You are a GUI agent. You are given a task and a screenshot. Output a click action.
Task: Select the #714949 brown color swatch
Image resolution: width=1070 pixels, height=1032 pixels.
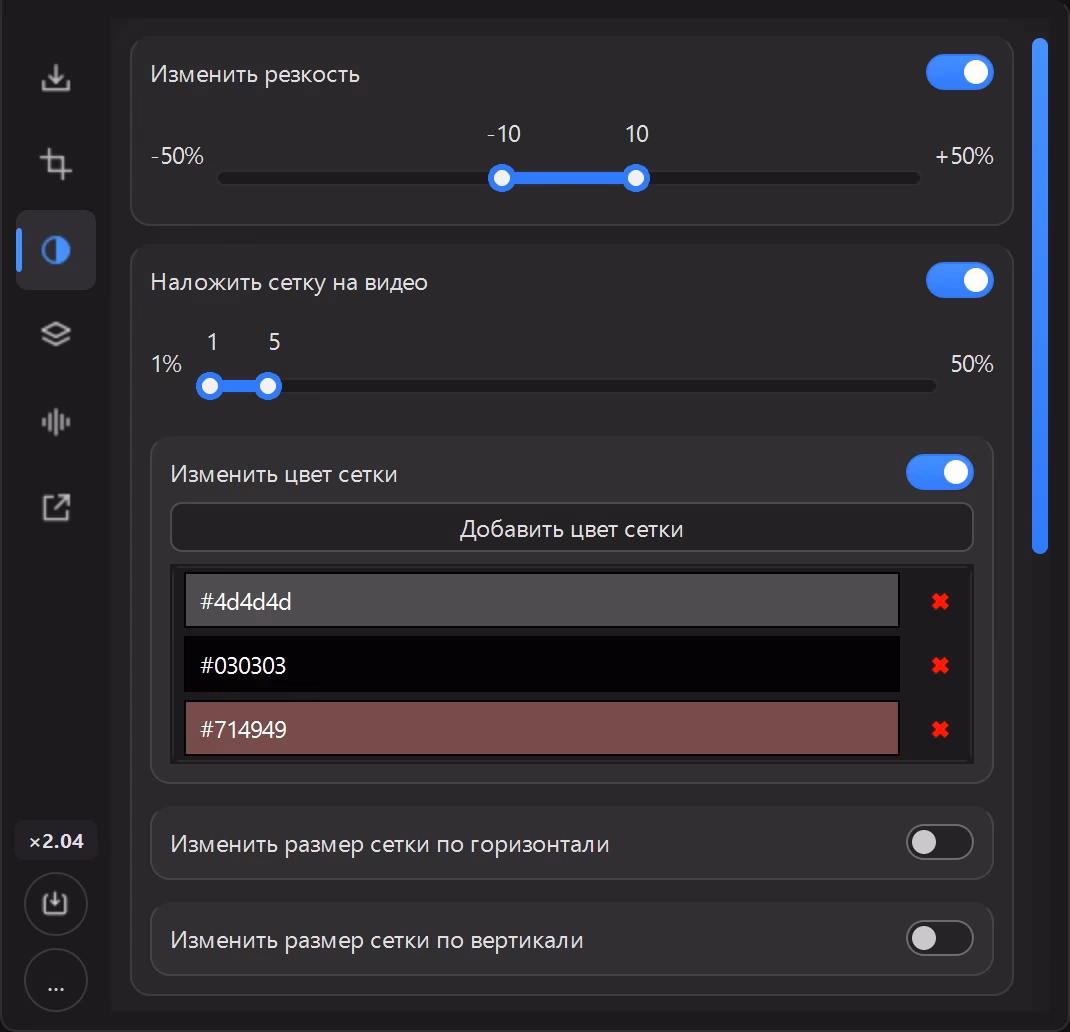pos(542,728)
